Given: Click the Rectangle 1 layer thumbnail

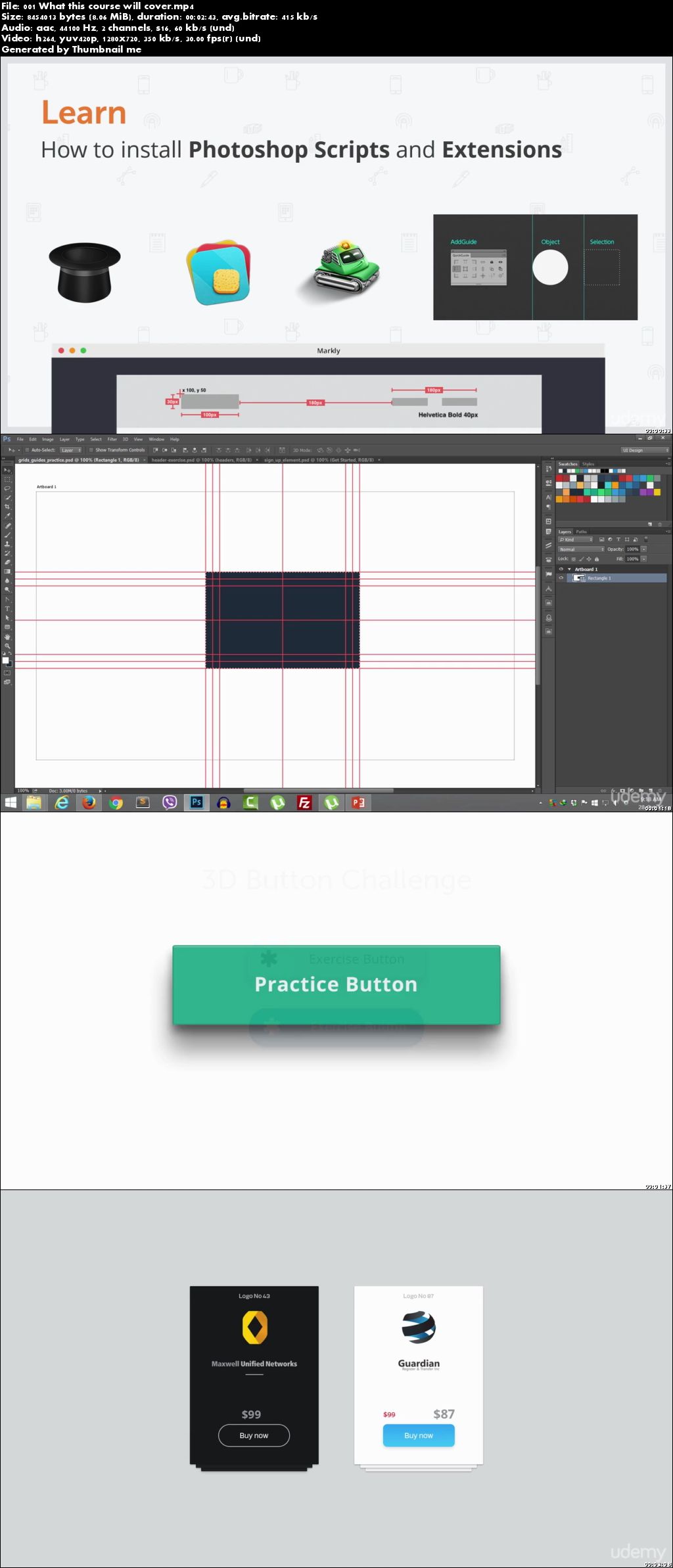Looking at the screenshot, I should 578,578.
